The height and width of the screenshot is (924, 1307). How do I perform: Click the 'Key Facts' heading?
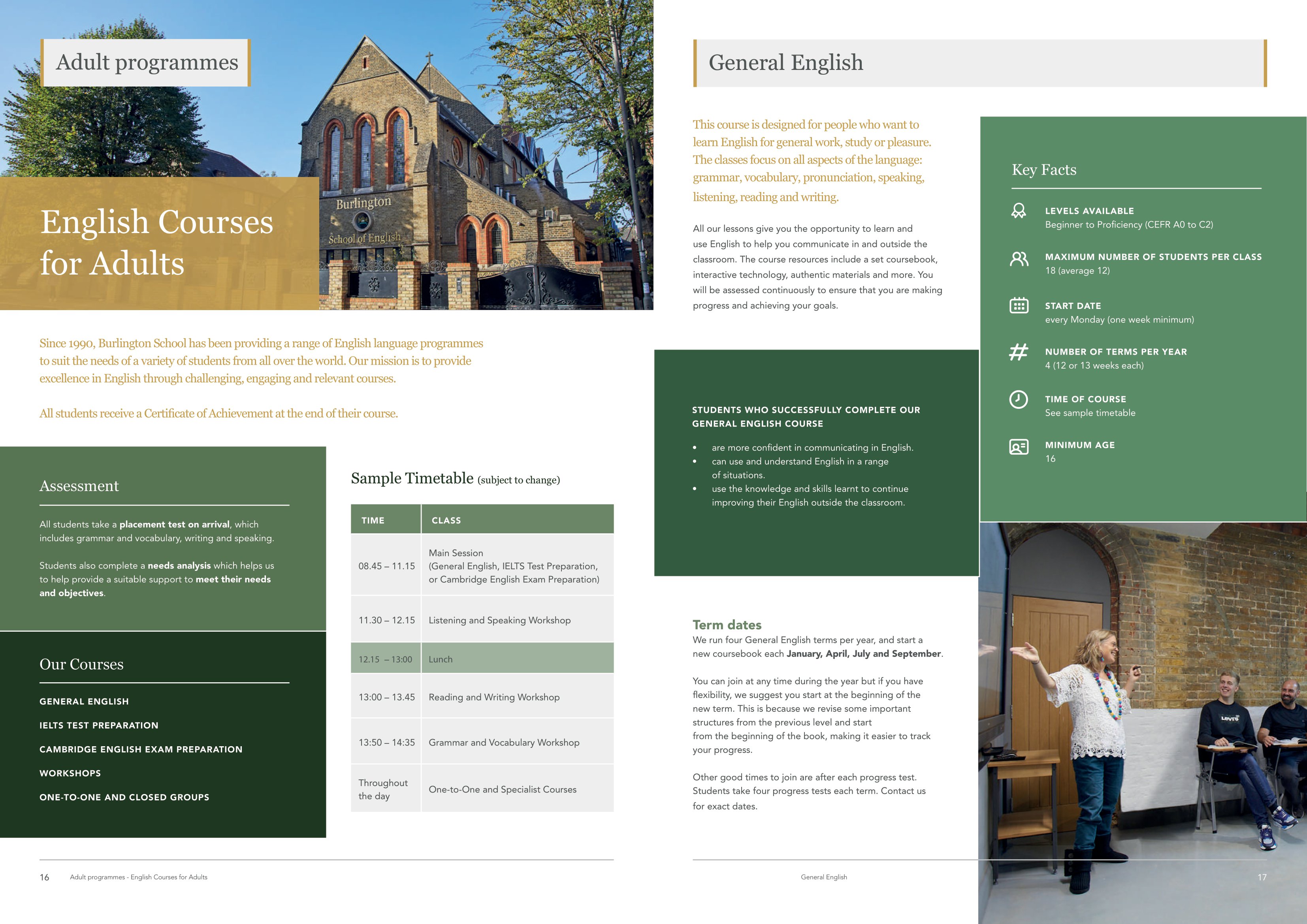tap(1044, 169)
